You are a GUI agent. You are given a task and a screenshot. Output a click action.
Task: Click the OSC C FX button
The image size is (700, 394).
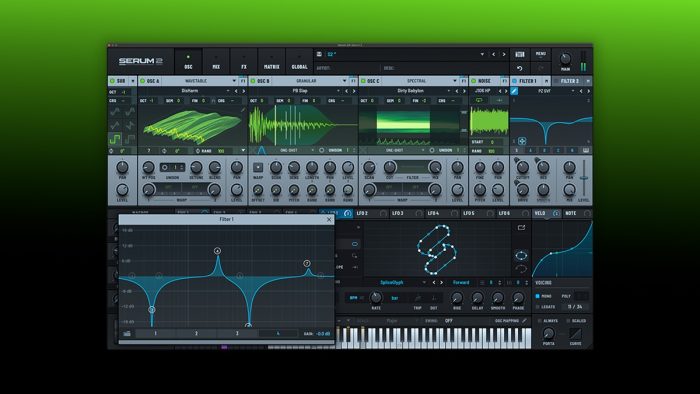coord(463,81)
